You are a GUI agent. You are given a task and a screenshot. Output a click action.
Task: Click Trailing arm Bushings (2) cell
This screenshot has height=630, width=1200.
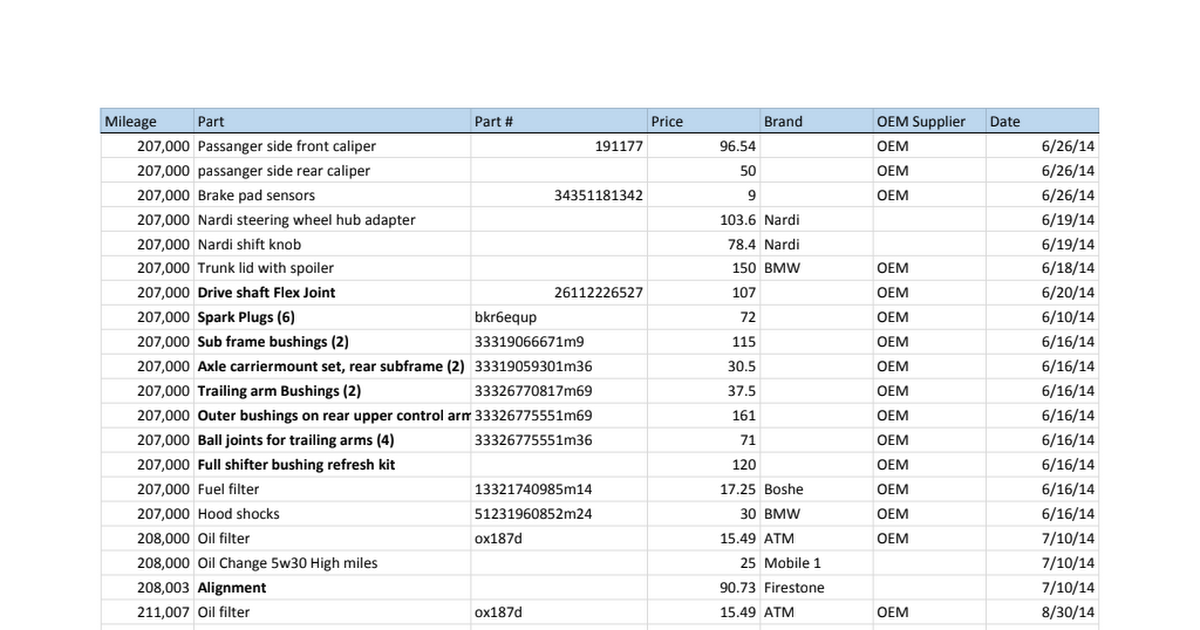coord(332,391)
